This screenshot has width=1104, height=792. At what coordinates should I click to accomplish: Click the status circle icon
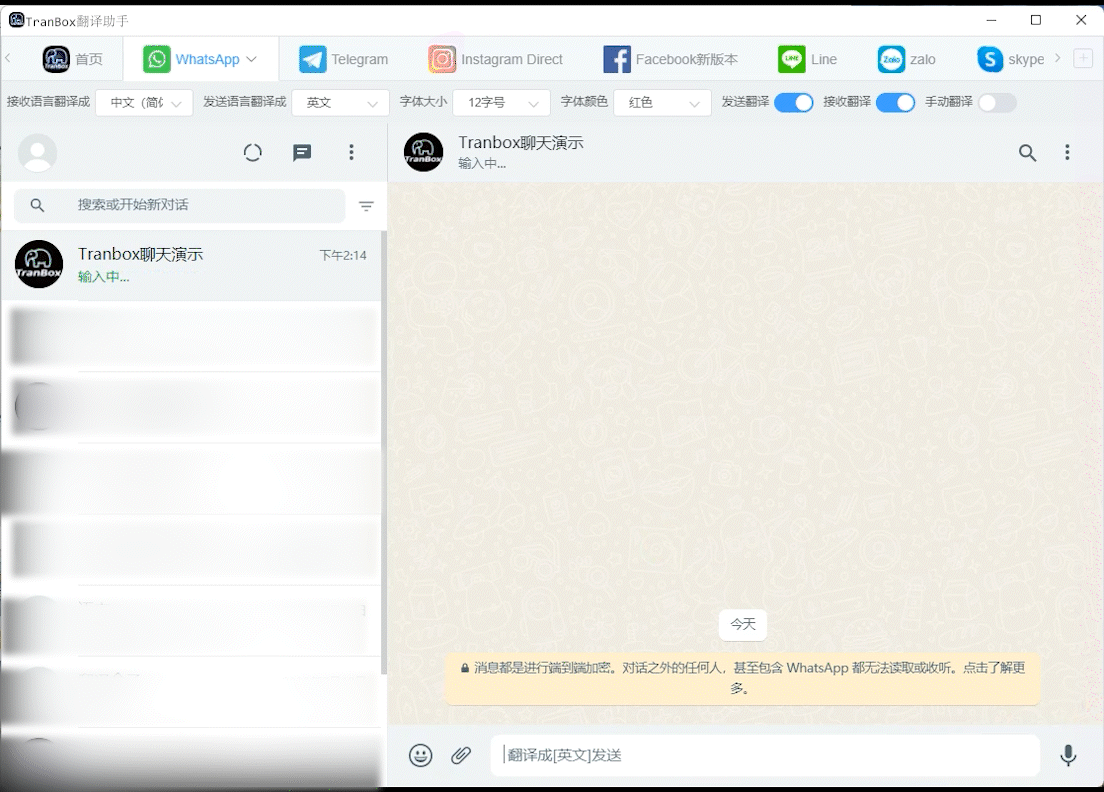(253, 153)
